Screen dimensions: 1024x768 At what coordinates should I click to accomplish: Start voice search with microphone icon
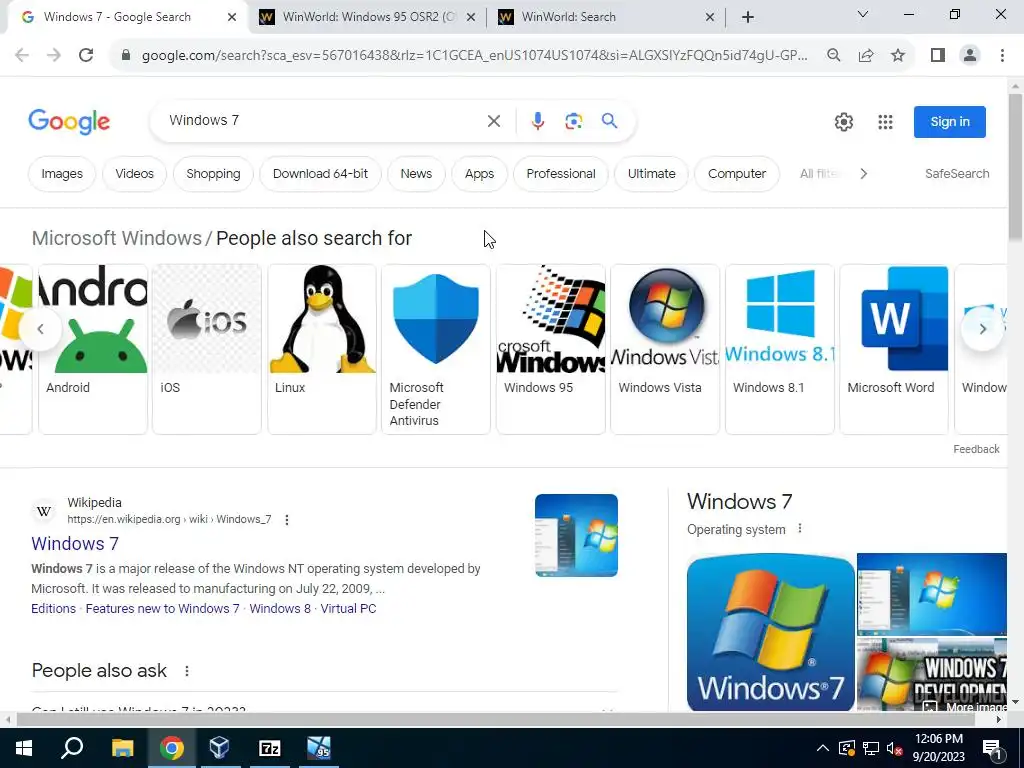537,121
